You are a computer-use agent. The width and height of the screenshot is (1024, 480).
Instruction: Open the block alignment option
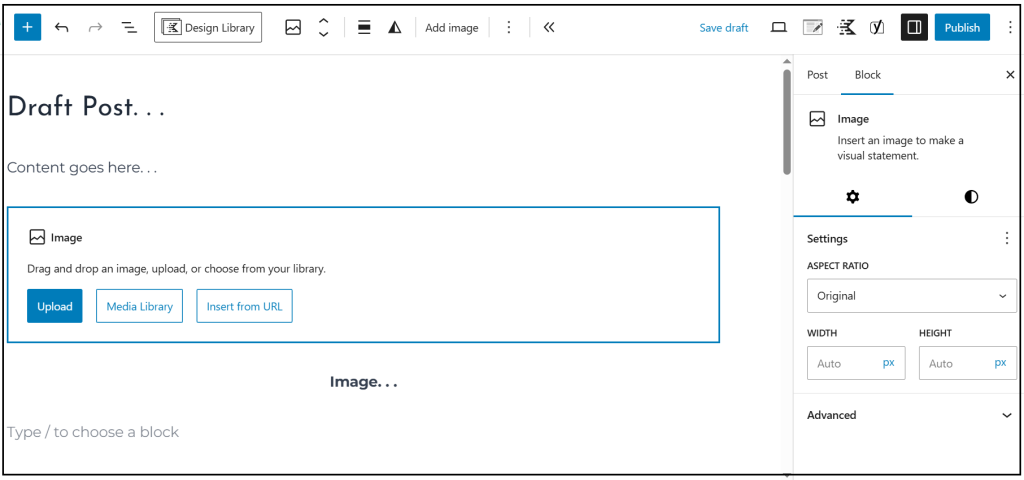pos(364,28)
